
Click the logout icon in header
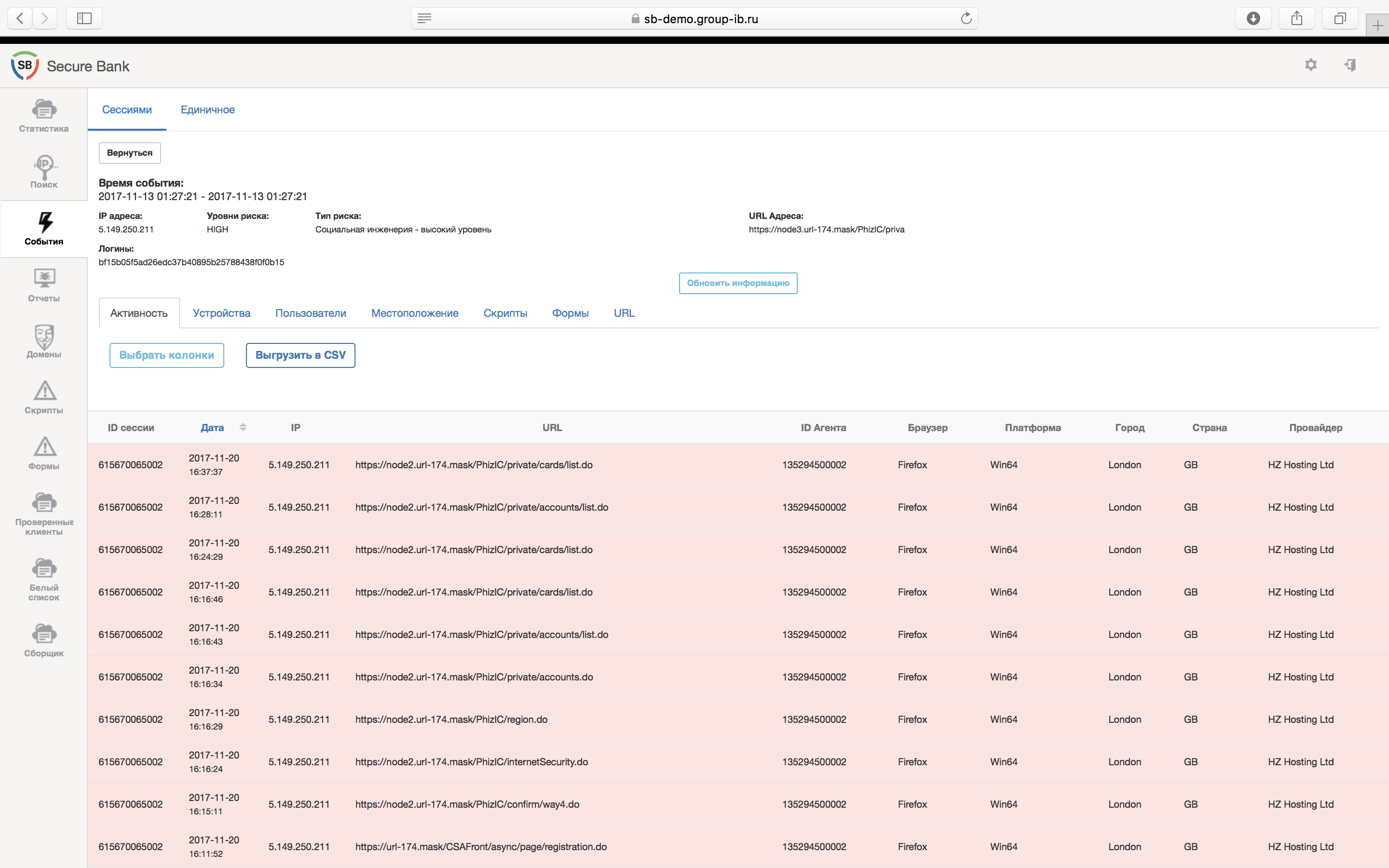click(x=1350, y=65)
